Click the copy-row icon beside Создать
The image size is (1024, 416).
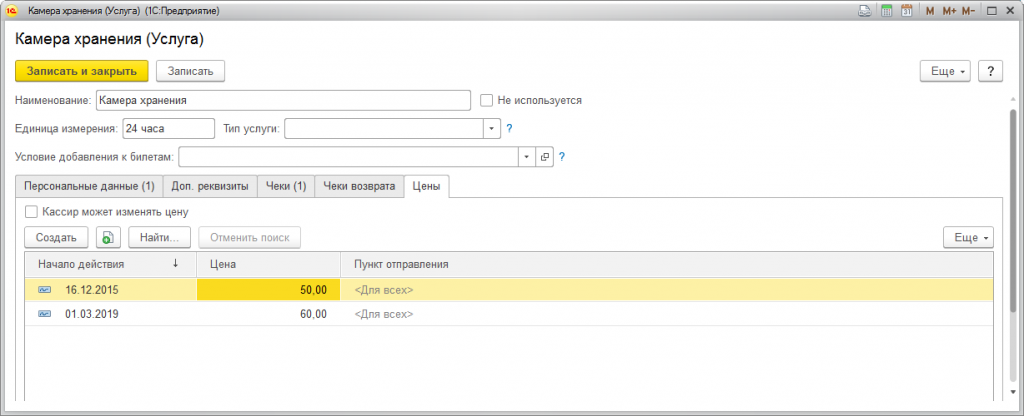click(108, 238)
